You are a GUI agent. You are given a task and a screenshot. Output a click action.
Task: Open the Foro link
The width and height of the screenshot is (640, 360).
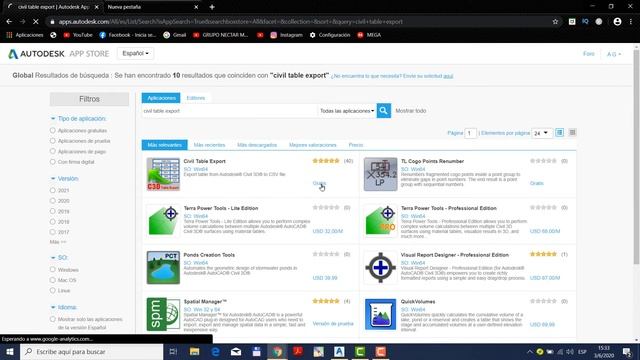click(x=589, y=54)
